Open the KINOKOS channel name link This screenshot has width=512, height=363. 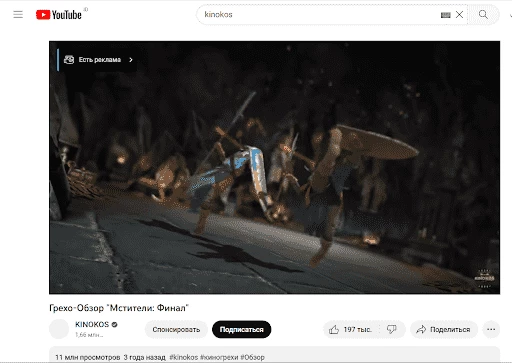[92, 324]
